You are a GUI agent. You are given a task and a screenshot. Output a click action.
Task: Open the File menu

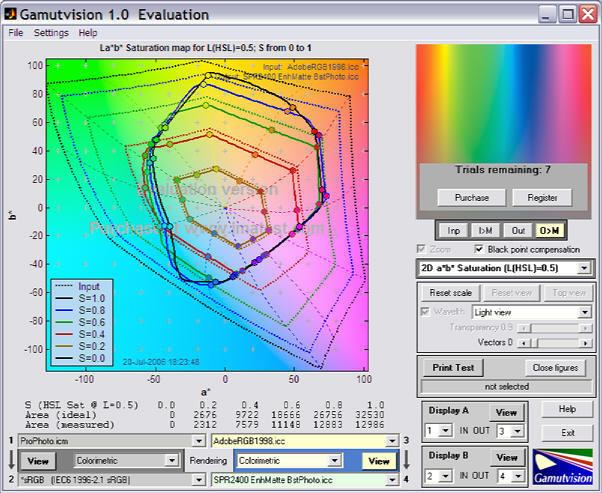tap(16, 33)
